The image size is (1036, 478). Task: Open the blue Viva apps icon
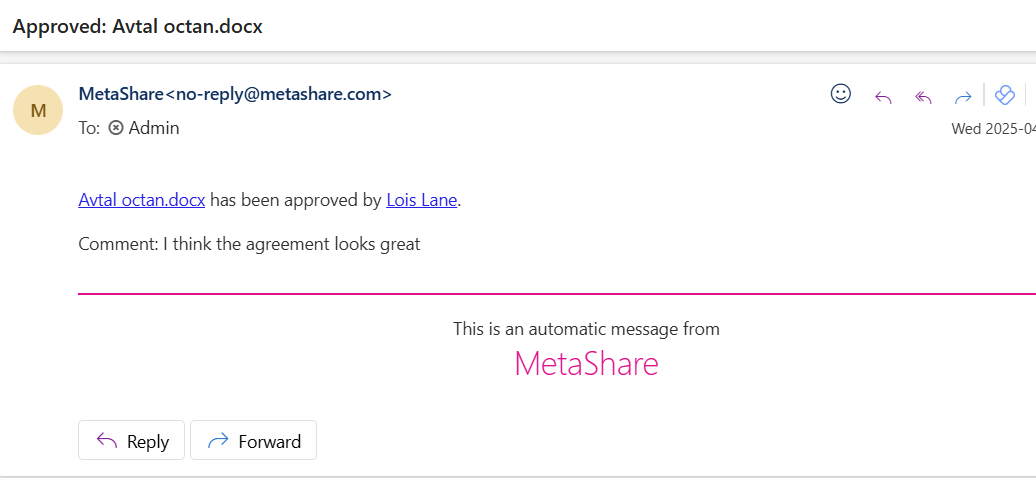(x=1005, y=95)
